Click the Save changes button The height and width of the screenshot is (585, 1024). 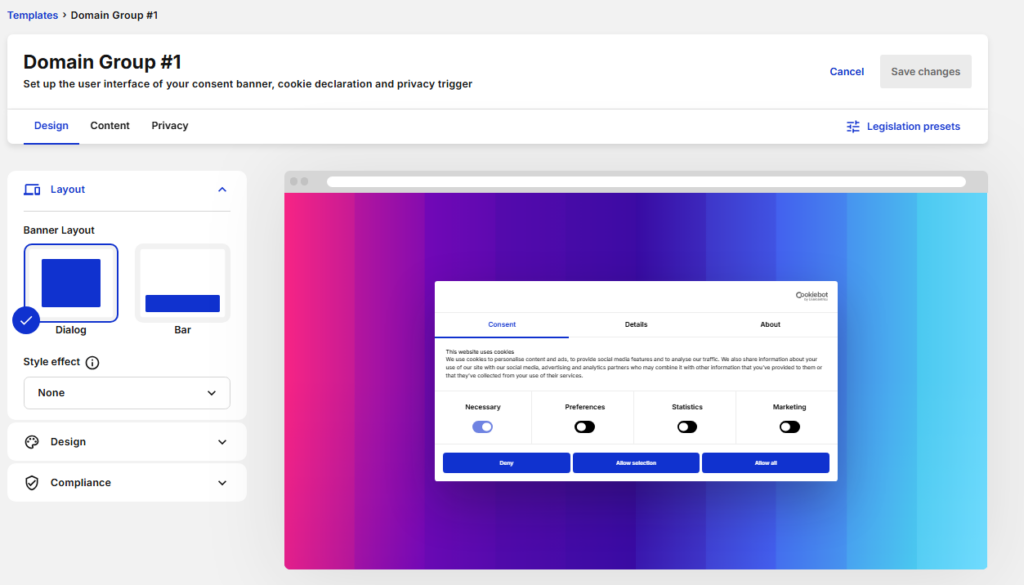(924, 71)
